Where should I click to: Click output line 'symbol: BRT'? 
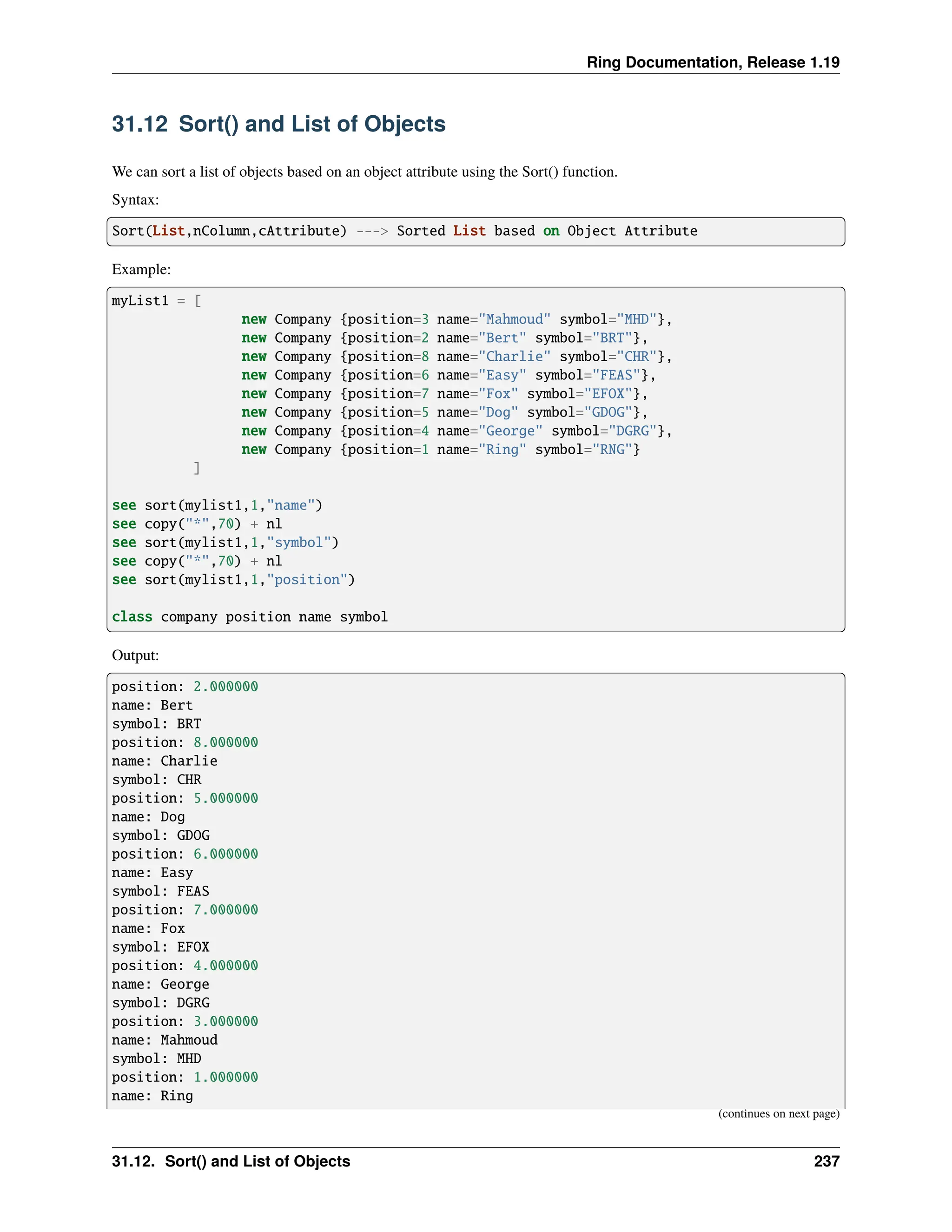pyautogui.click(x=156, y=724)
